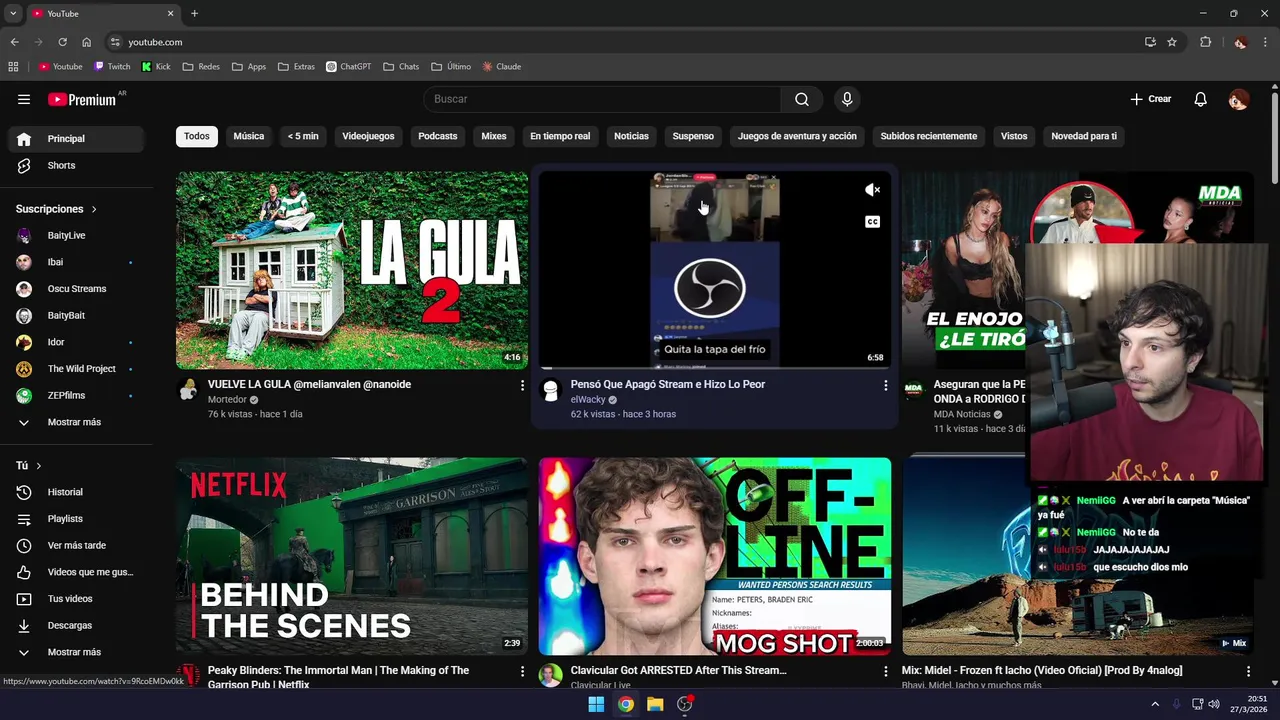This screenshot has height=720, width=1280.
Task: Open File Explorer from taskbar
Action: tap(655, 704)
